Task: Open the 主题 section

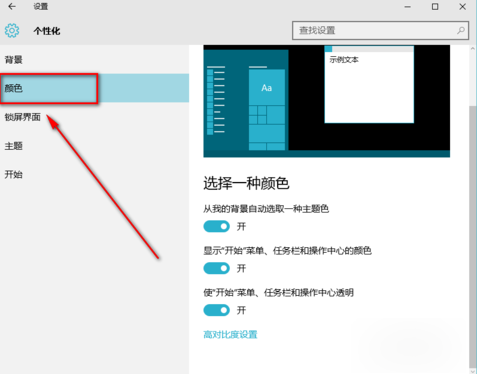Action: coord(94,146)
